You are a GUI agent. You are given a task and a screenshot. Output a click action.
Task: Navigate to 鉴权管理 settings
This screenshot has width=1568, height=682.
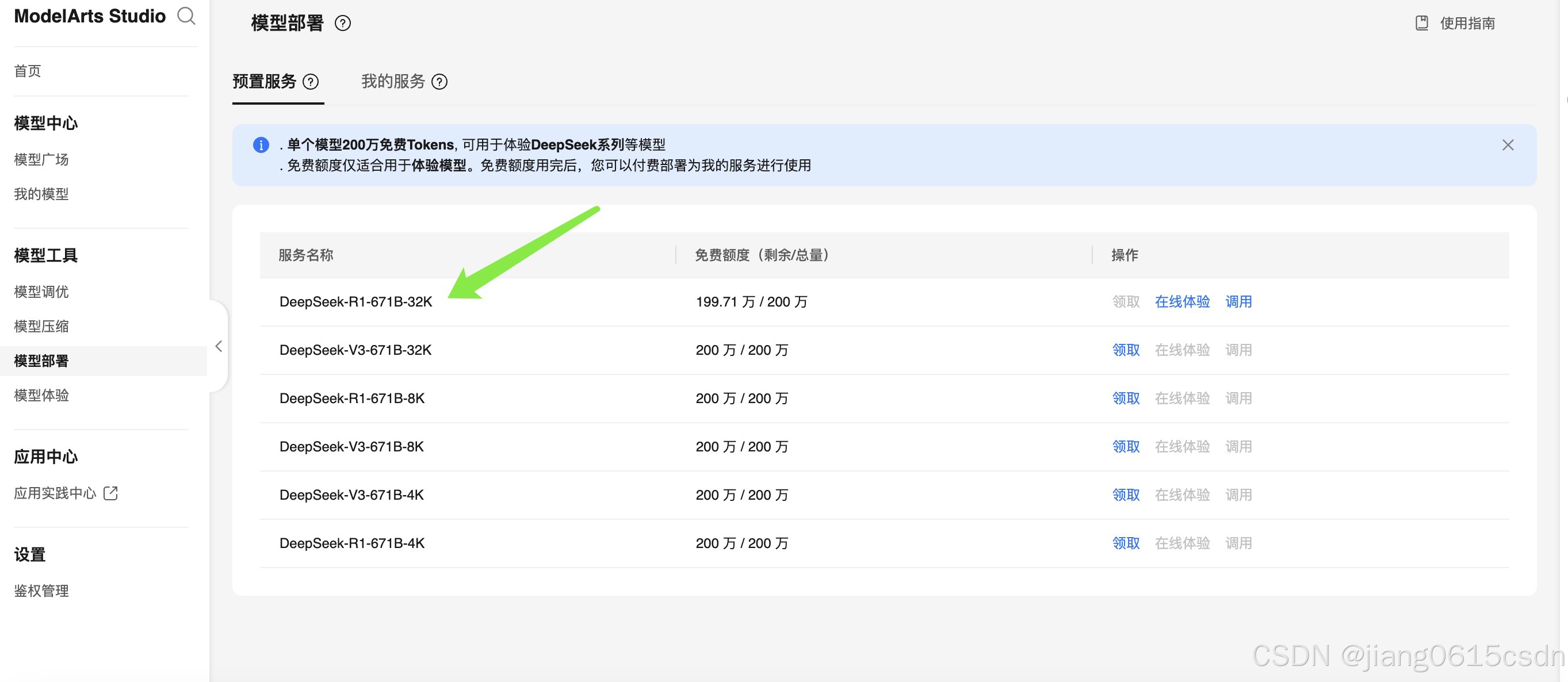[x=41, y=591]
